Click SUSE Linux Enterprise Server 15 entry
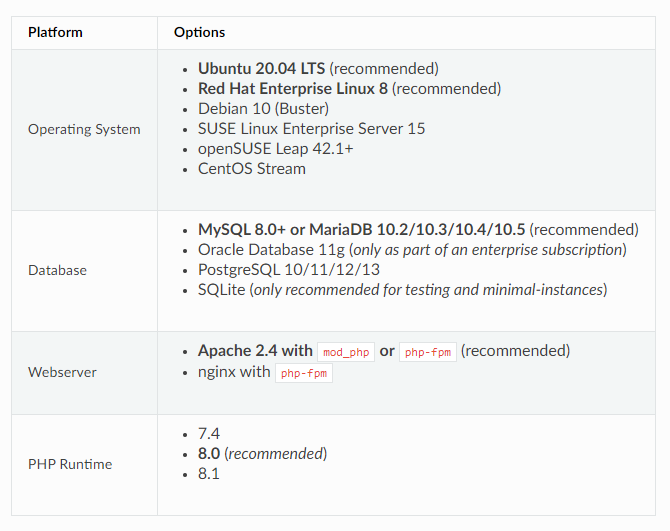The height and width of the screenshot is (531, 670). pos(311,129)
